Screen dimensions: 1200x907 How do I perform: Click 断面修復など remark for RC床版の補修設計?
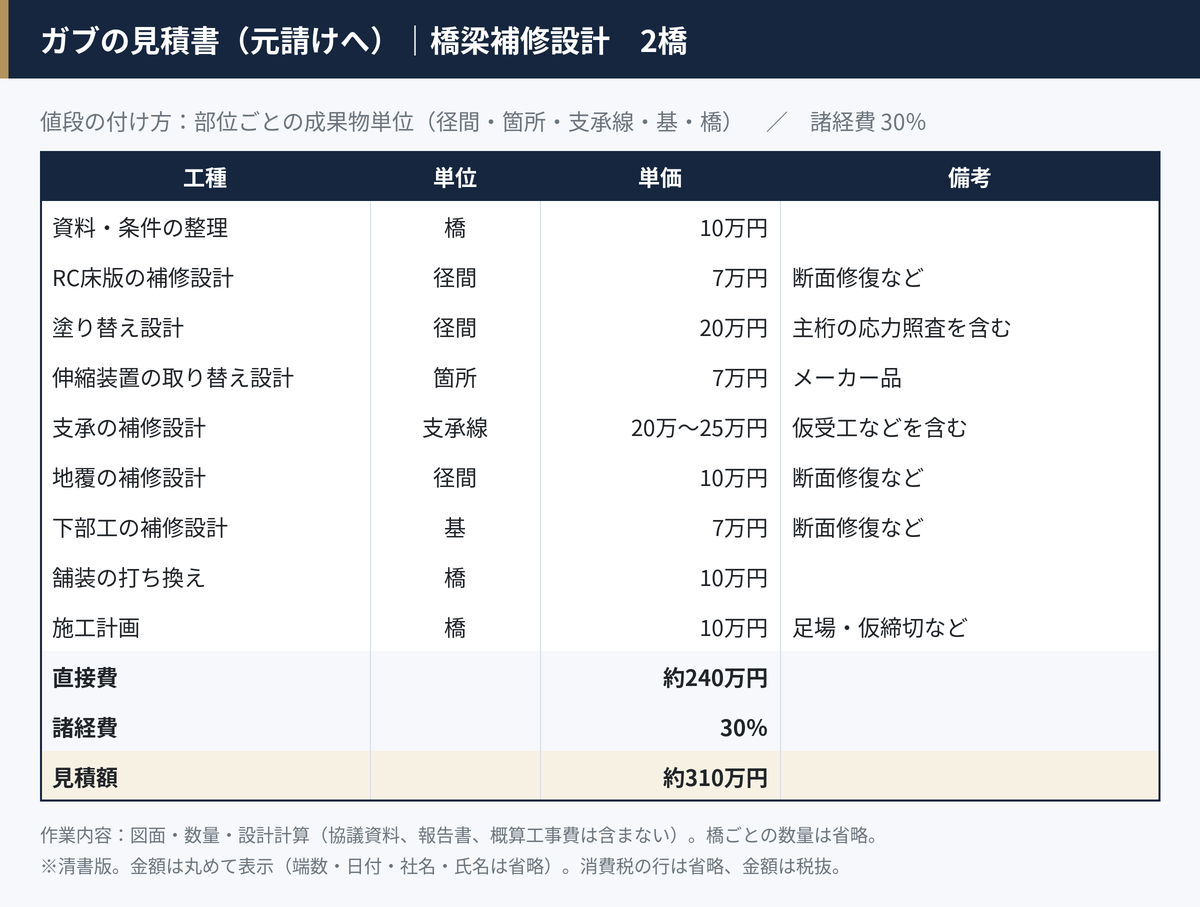coord(858,278)
